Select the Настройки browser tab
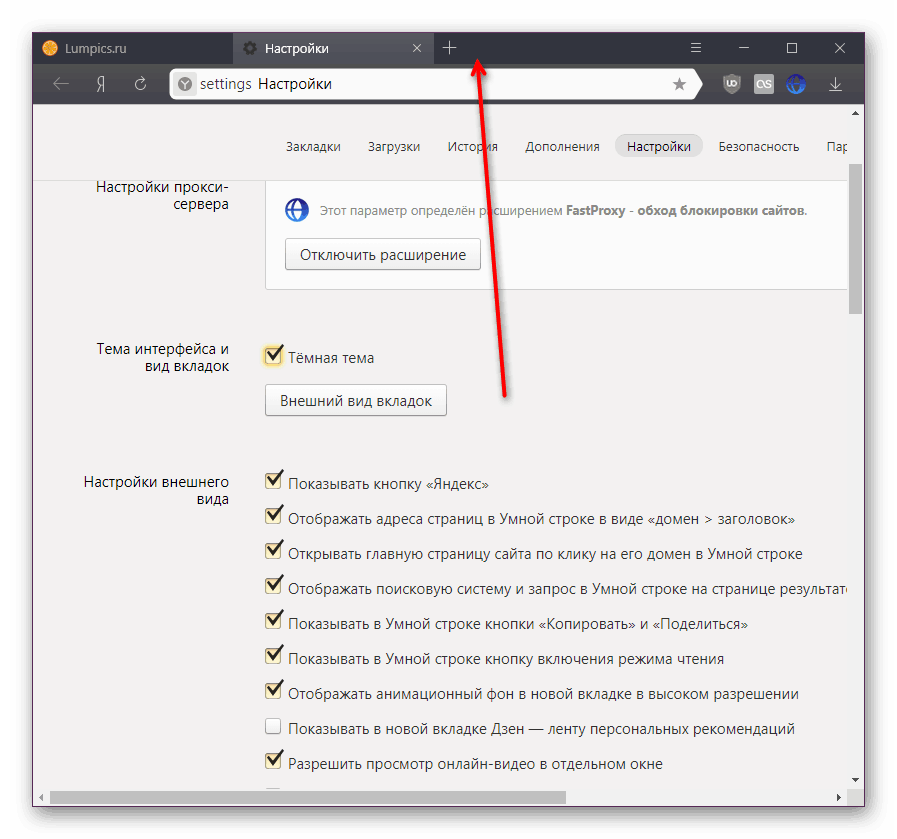 click(333, 49)
